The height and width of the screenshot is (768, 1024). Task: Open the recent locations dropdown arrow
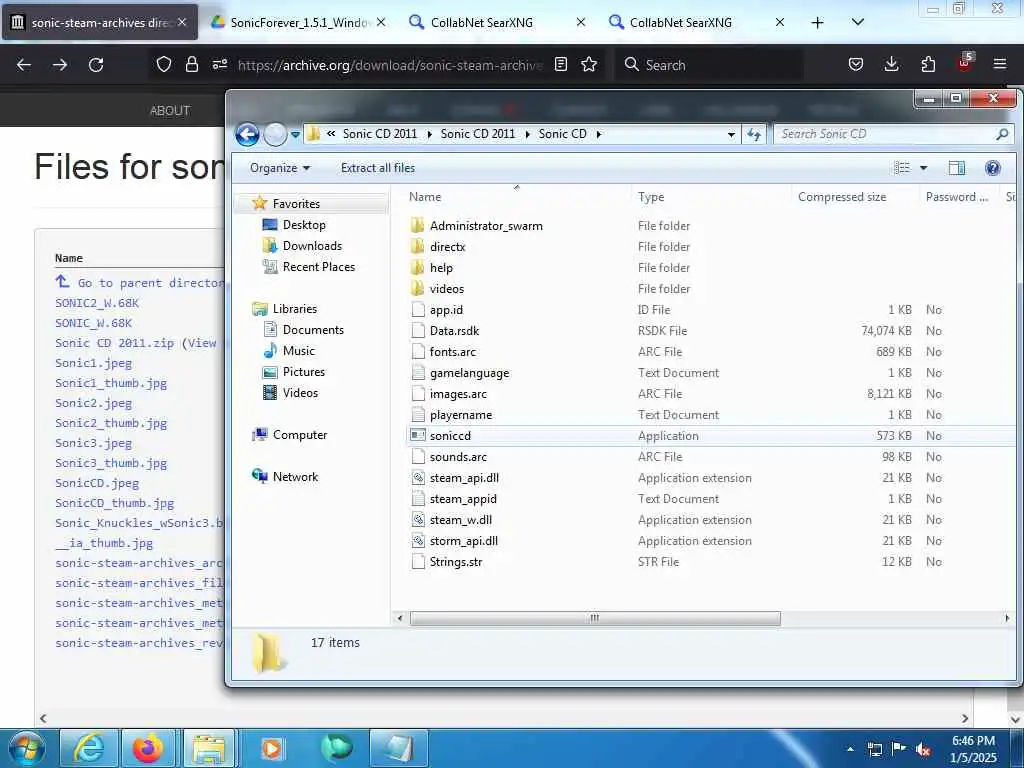(295, 135)
